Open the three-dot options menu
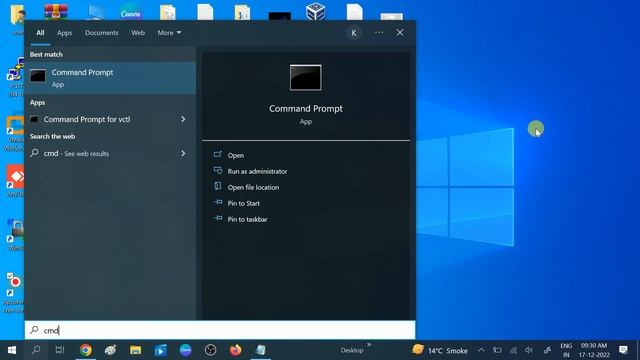The height and width of the screenshot is (360, 640). (x=378, y=33)
